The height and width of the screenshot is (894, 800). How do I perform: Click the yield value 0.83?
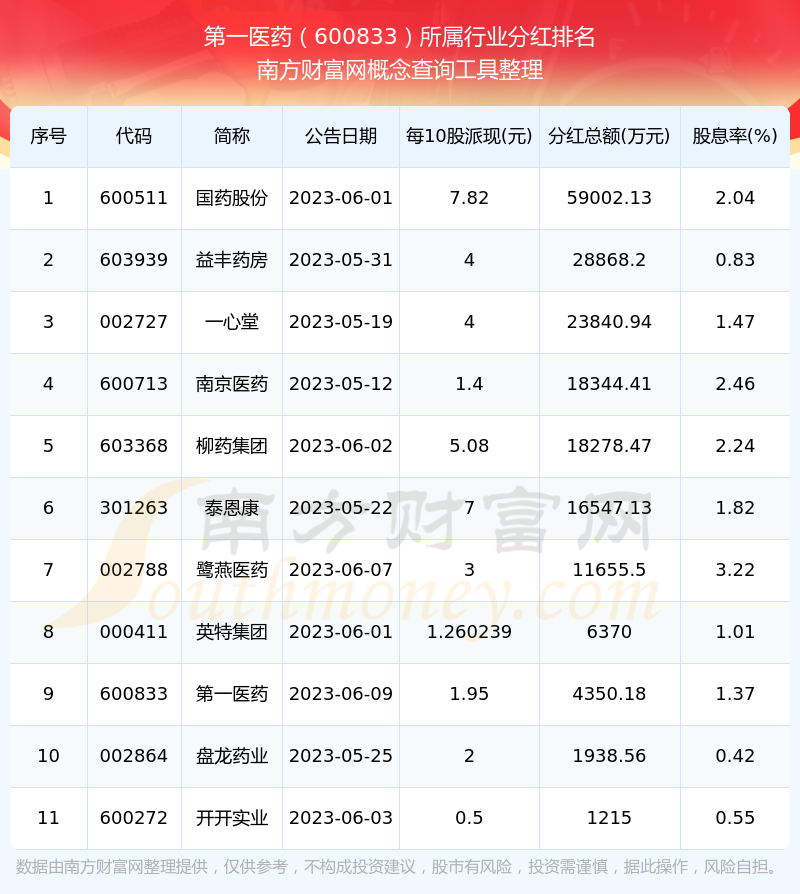(x=735, y=260)
